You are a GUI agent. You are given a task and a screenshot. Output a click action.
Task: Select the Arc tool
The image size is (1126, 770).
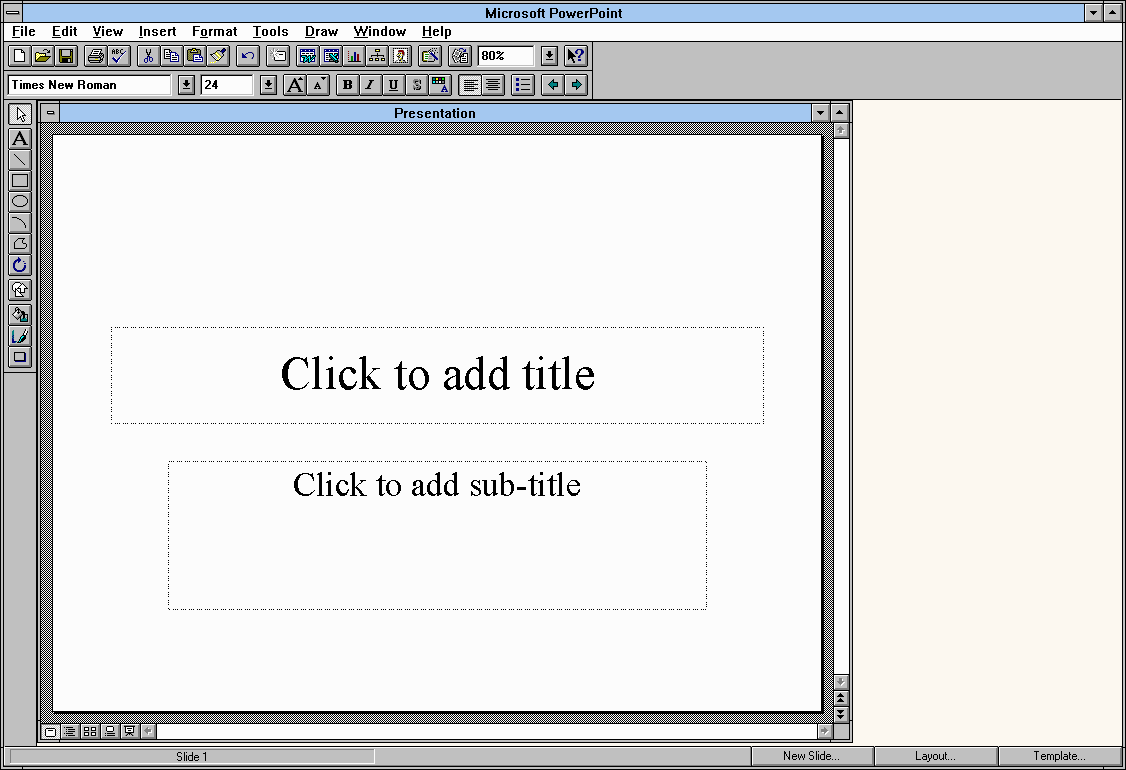[x=20, y=223]
